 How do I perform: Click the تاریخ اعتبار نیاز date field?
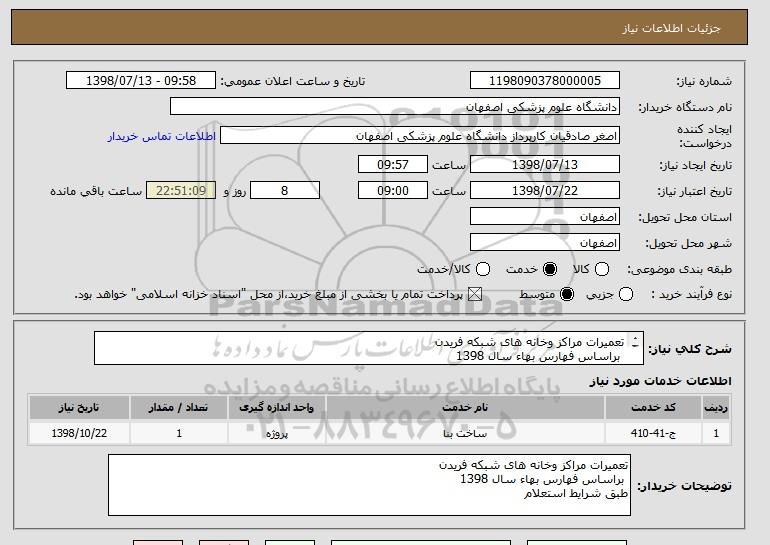[x=545, y=191]
